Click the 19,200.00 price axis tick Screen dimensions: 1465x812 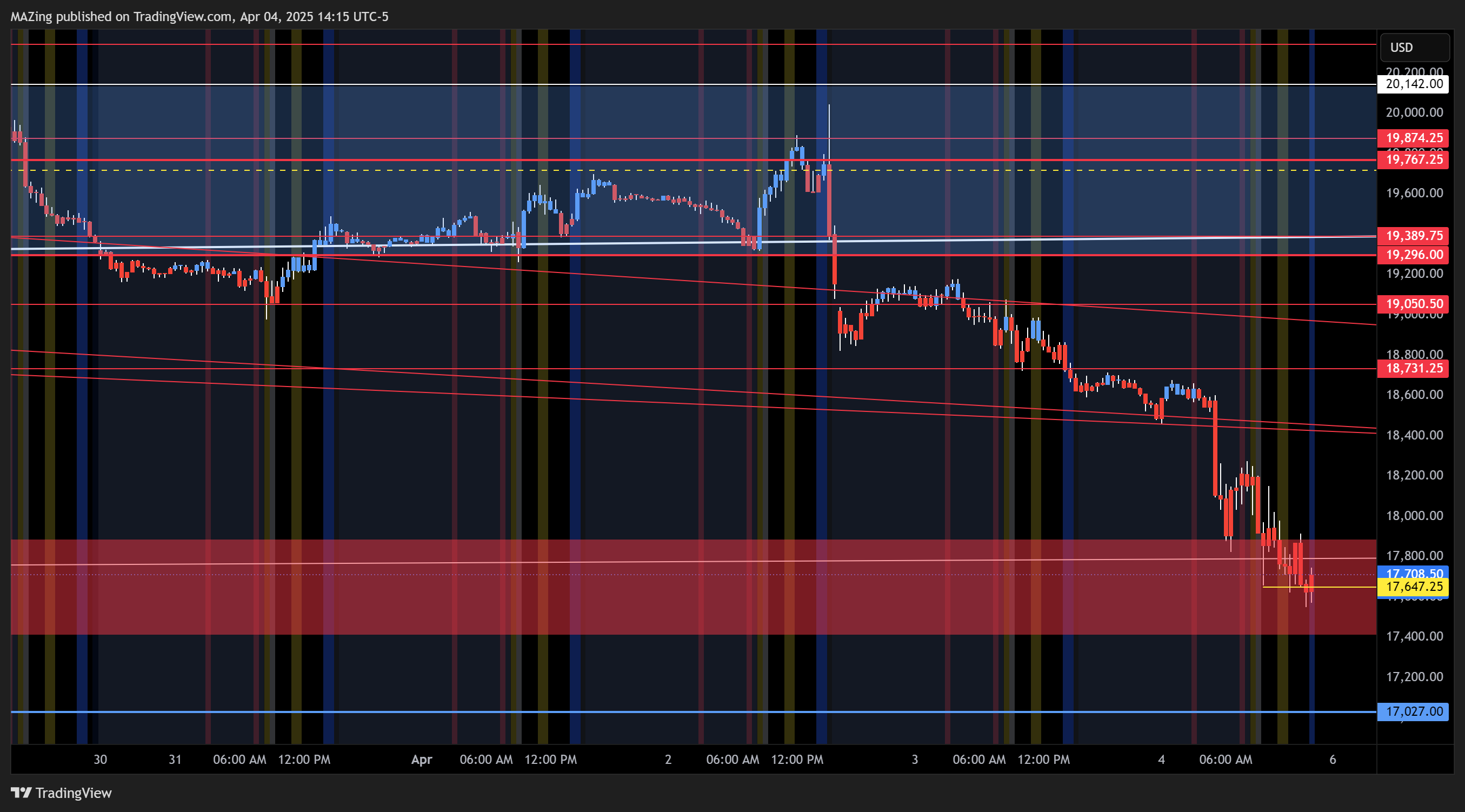tap(1414, 274)
